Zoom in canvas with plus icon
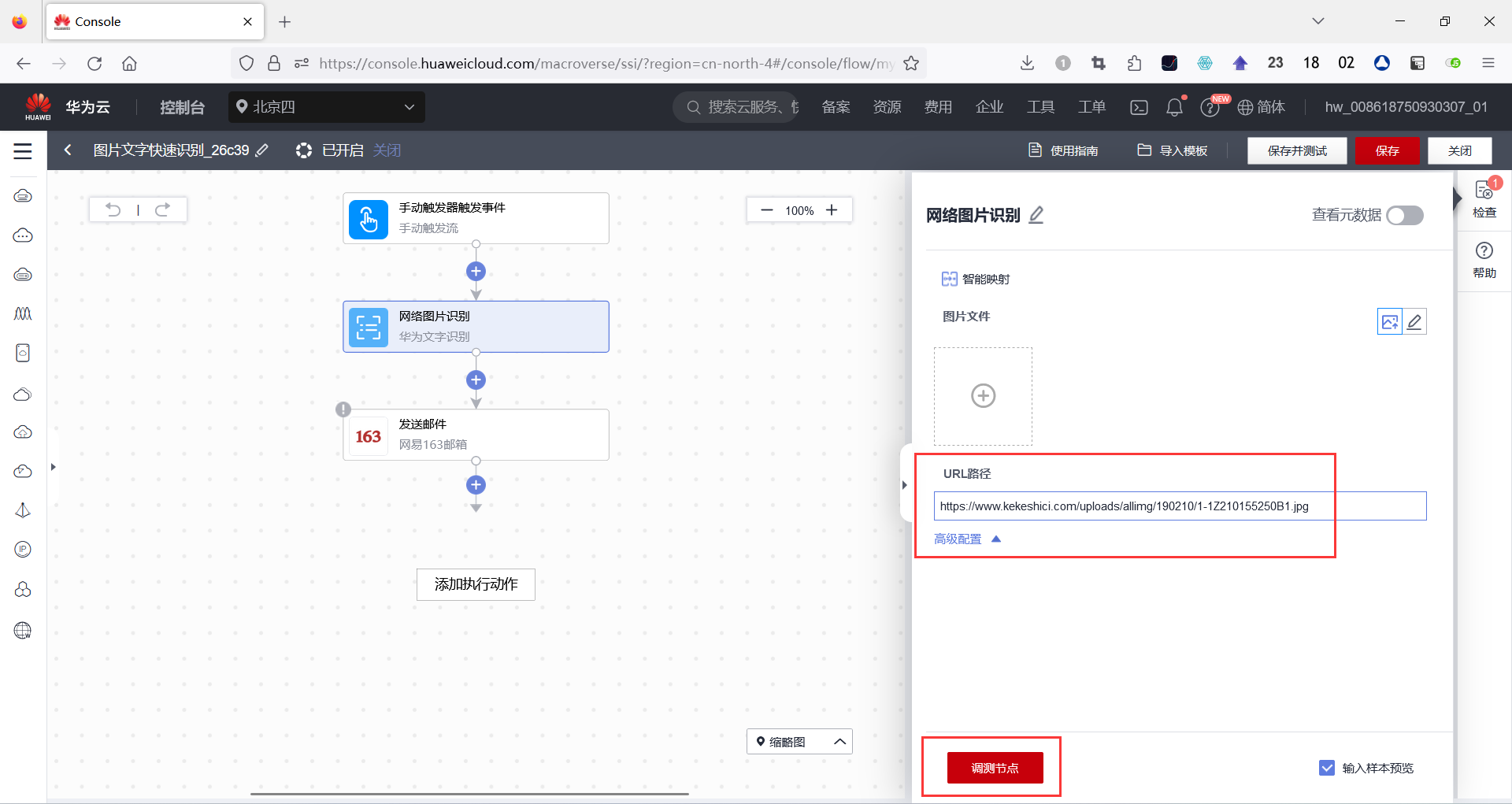Screen dimensions: 1512x804 click(x=832, y=210)
